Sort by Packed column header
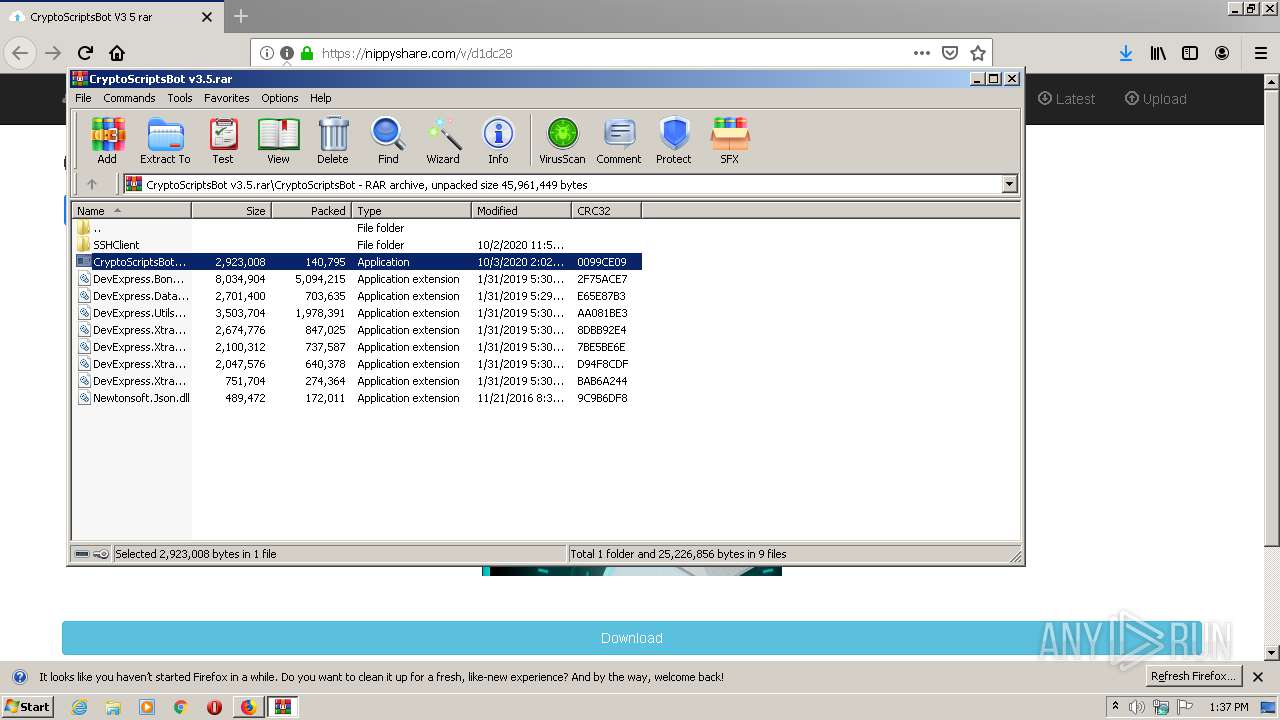The image size is (1280, 720). pos(311,211)
